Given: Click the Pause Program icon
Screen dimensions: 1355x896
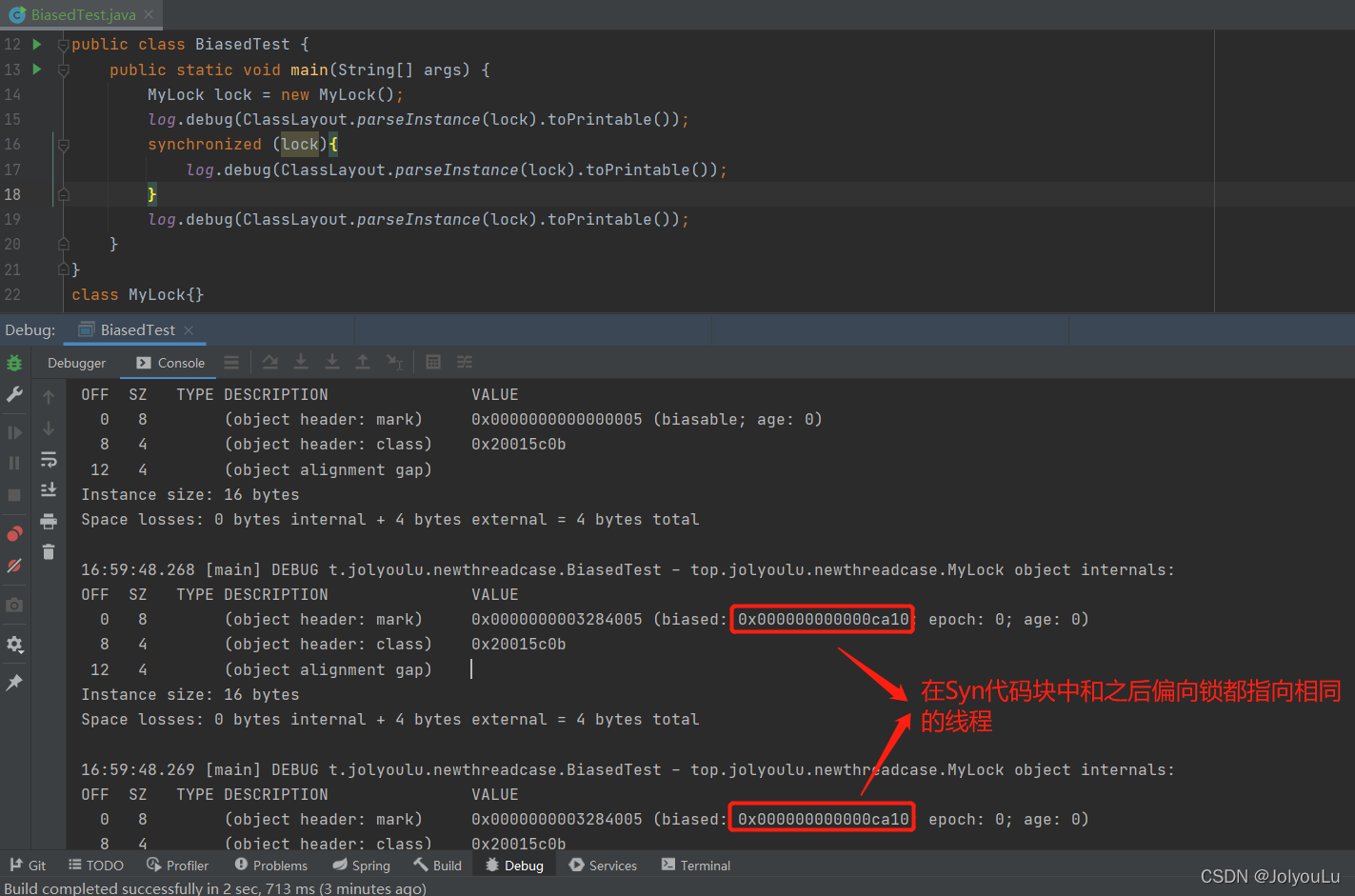Looking at the screenshot, I should click(x=14, y=464).
